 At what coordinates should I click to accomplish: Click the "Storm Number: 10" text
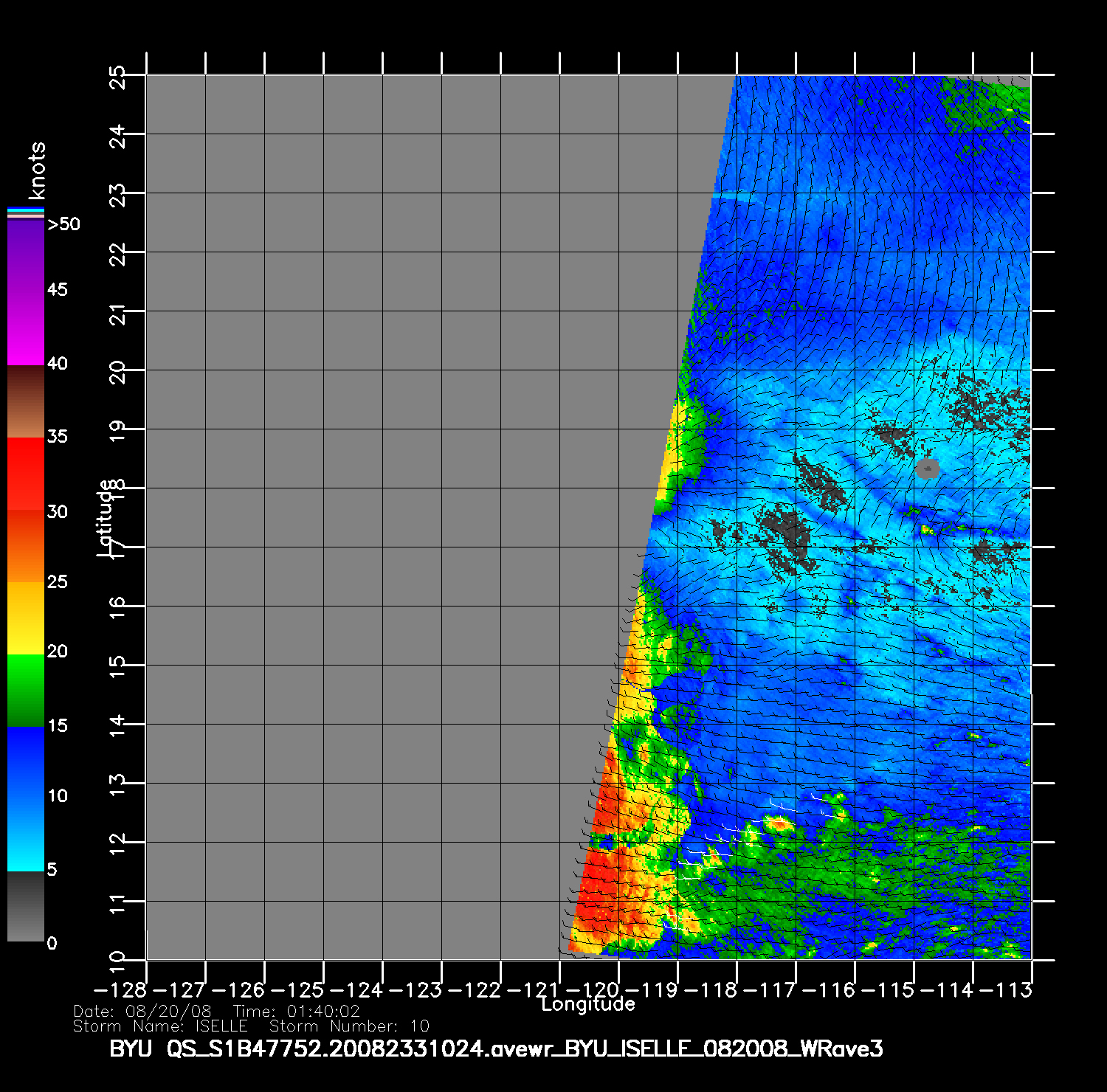pyautogui.click(x=349, y=1026)
